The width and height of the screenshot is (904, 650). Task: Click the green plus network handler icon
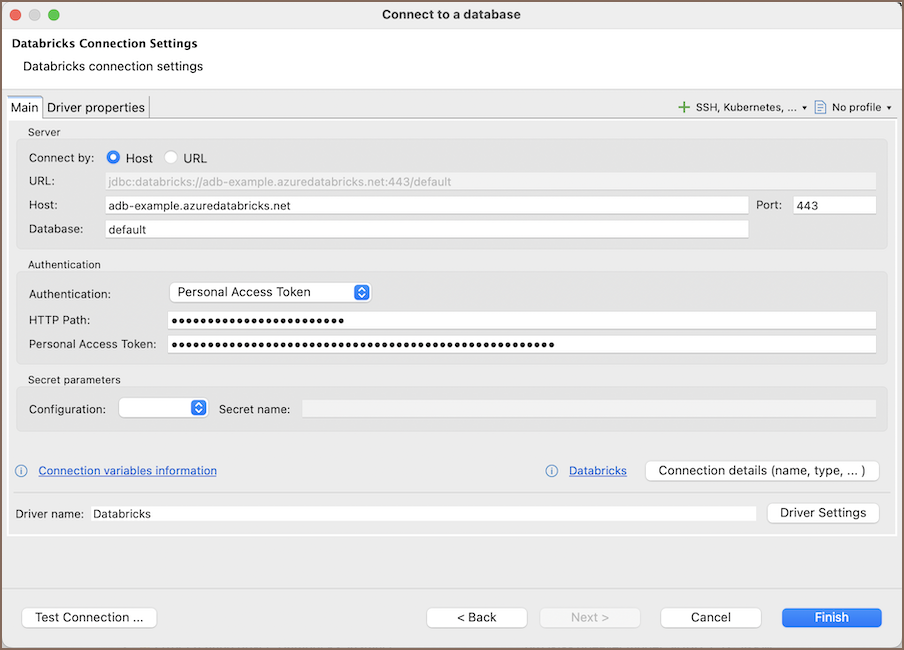684,107
